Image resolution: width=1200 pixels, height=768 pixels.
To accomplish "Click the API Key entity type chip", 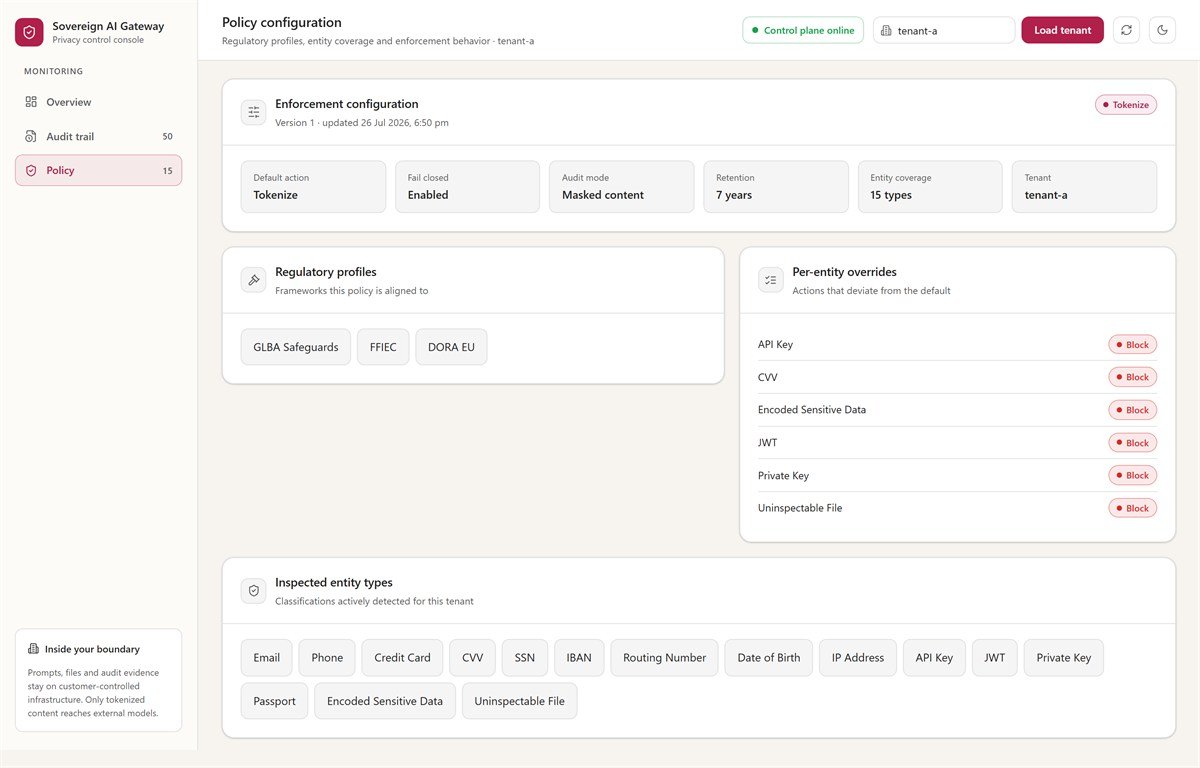I will coord(934,658).
